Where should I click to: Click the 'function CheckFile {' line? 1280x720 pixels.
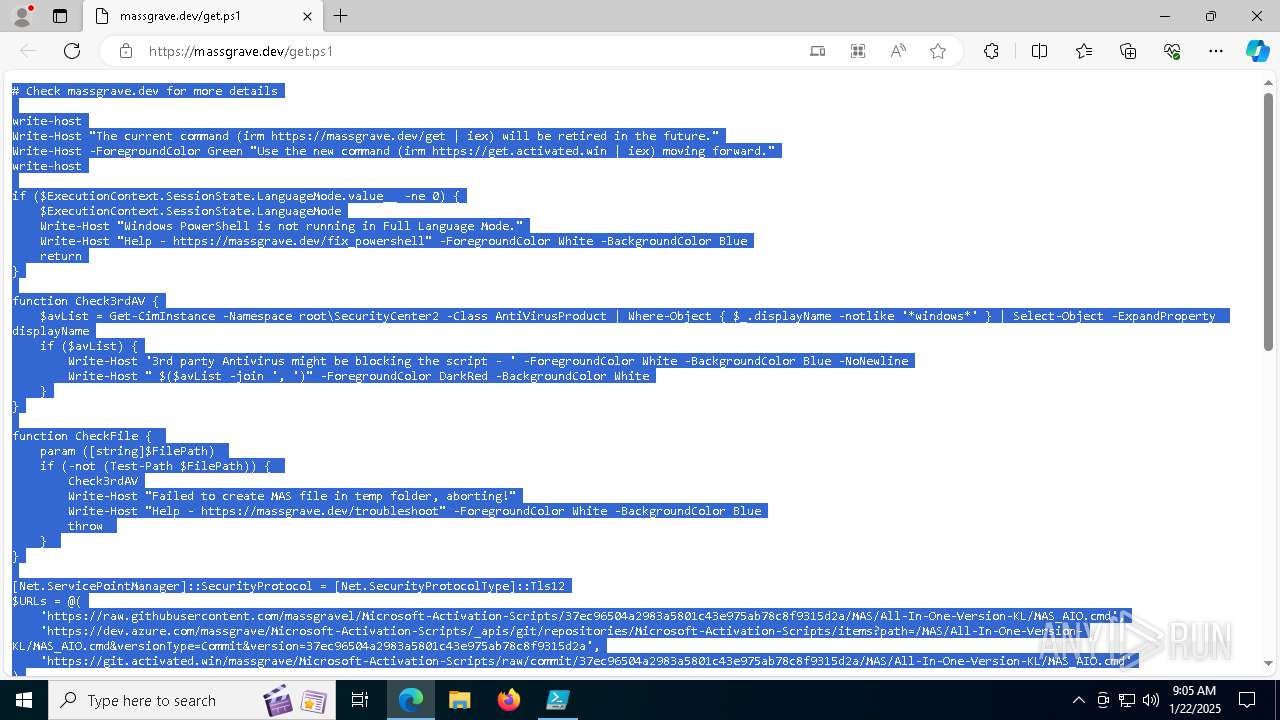(x=82, y=436)
